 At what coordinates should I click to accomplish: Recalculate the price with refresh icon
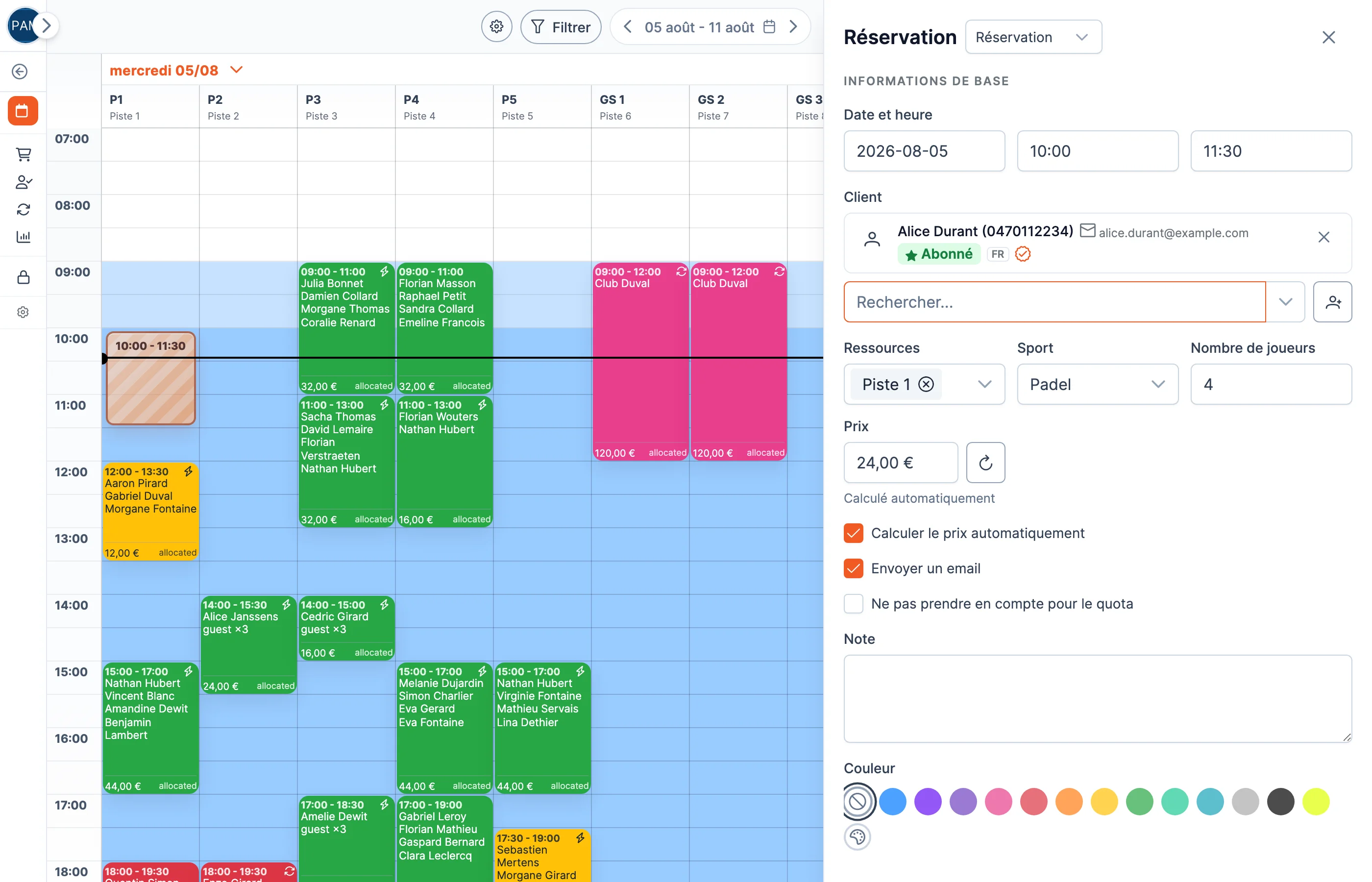coord(985,463)
